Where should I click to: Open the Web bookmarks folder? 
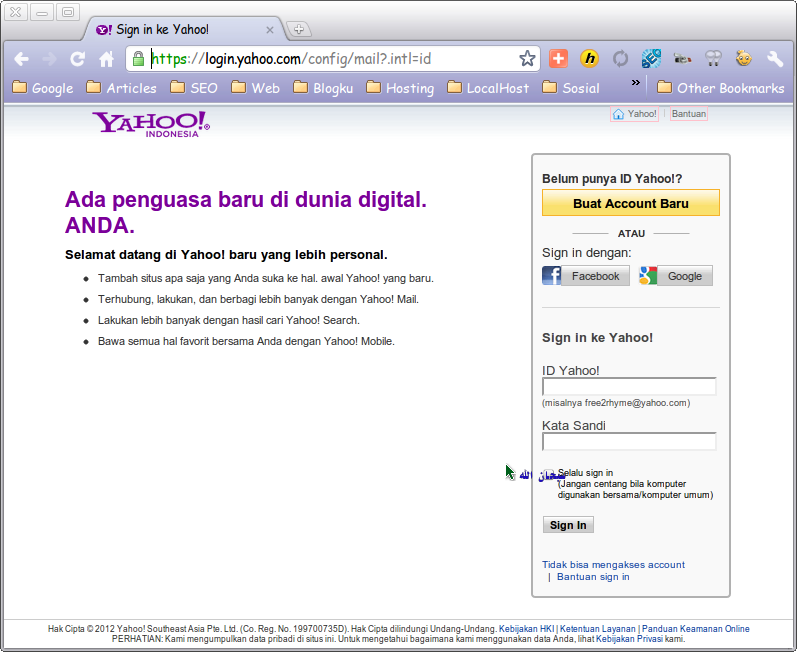coord(255,88)
